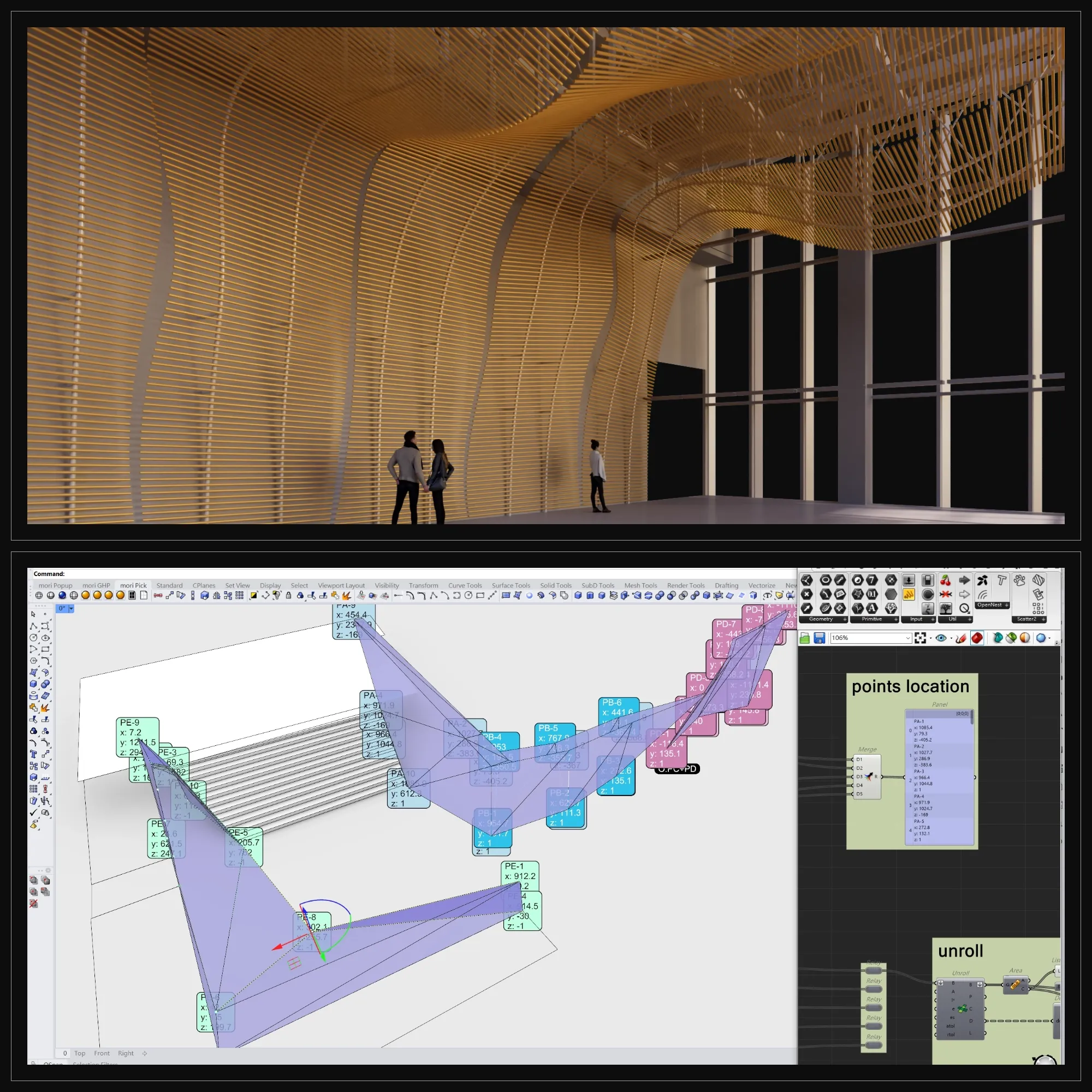Select the tree icon in Util group
This screenshot has height=1092, width=1092.
coord(946,609)
